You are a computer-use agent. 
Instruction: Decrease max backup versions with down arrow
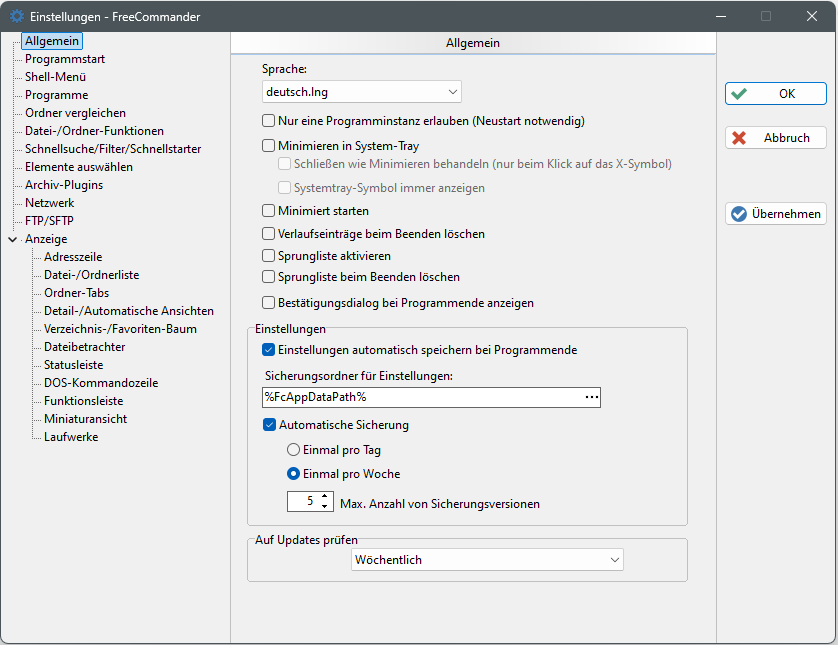click(325, 508)
